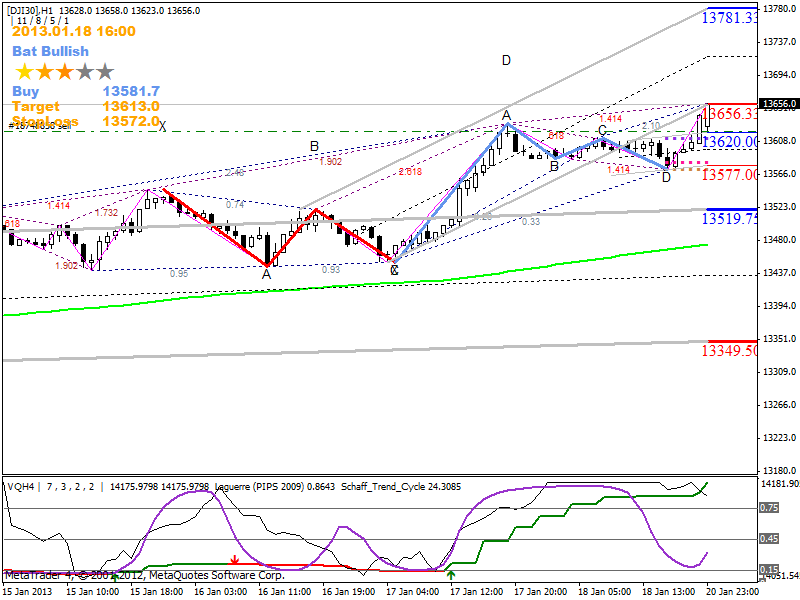The image size is (800, 600).
Task: Click the #28748838 sell order label
Action: coord(40,126)
